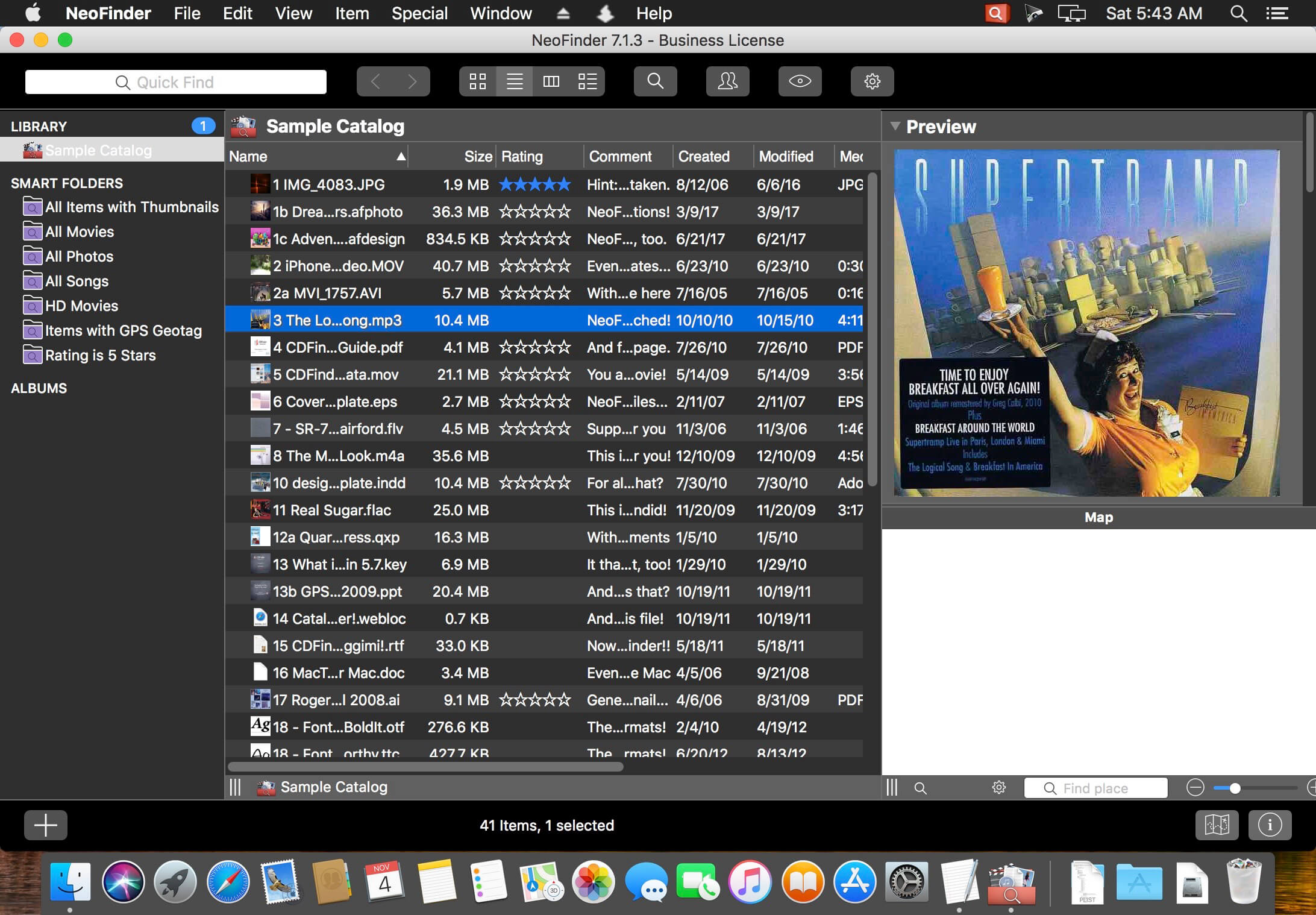This screenshot has height=915, width=1316.
Task: Switch to list view mode
Action: [514, 81]
